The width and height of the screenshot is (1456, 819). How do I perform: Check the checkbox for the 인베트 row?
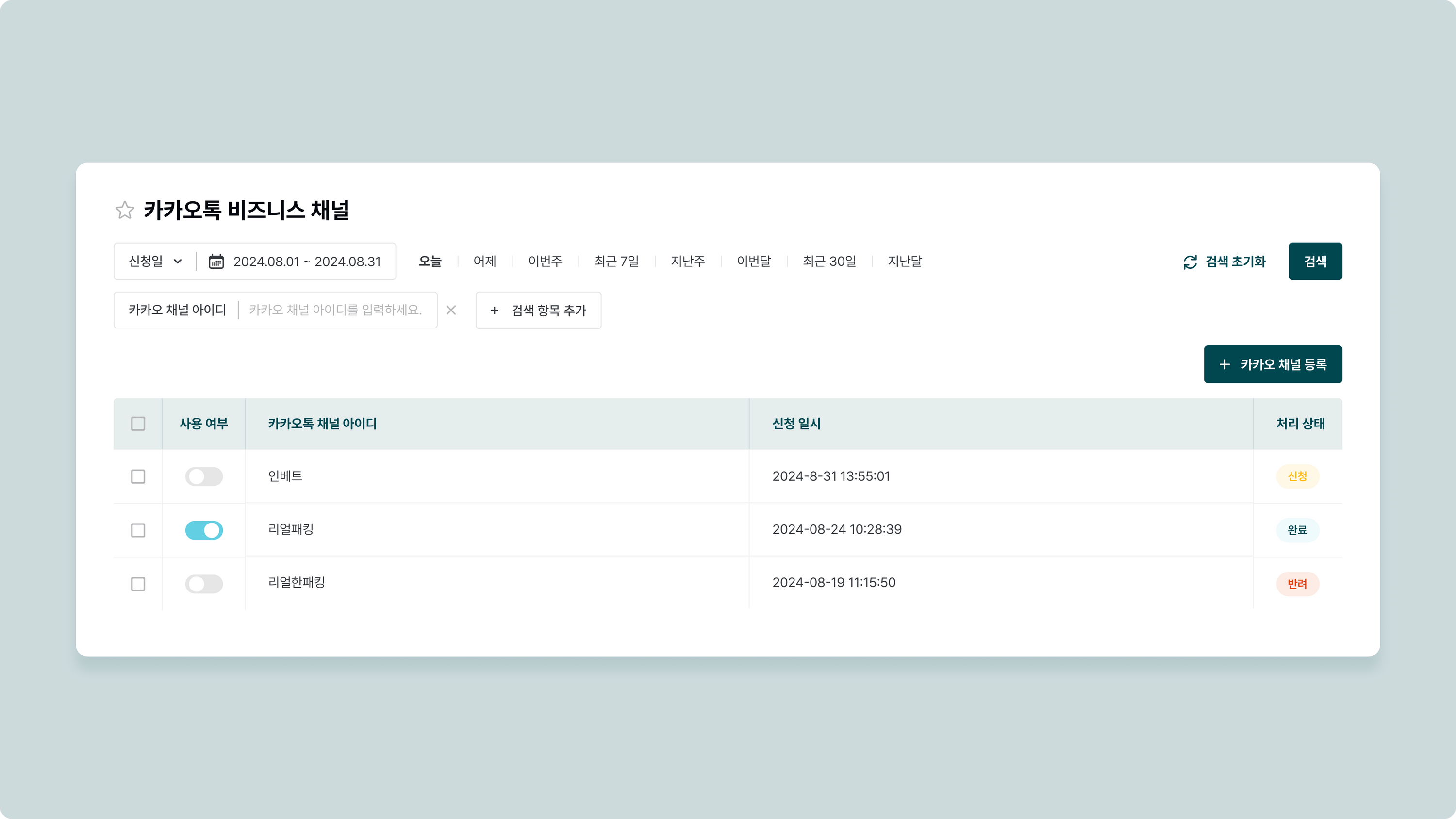138,476
